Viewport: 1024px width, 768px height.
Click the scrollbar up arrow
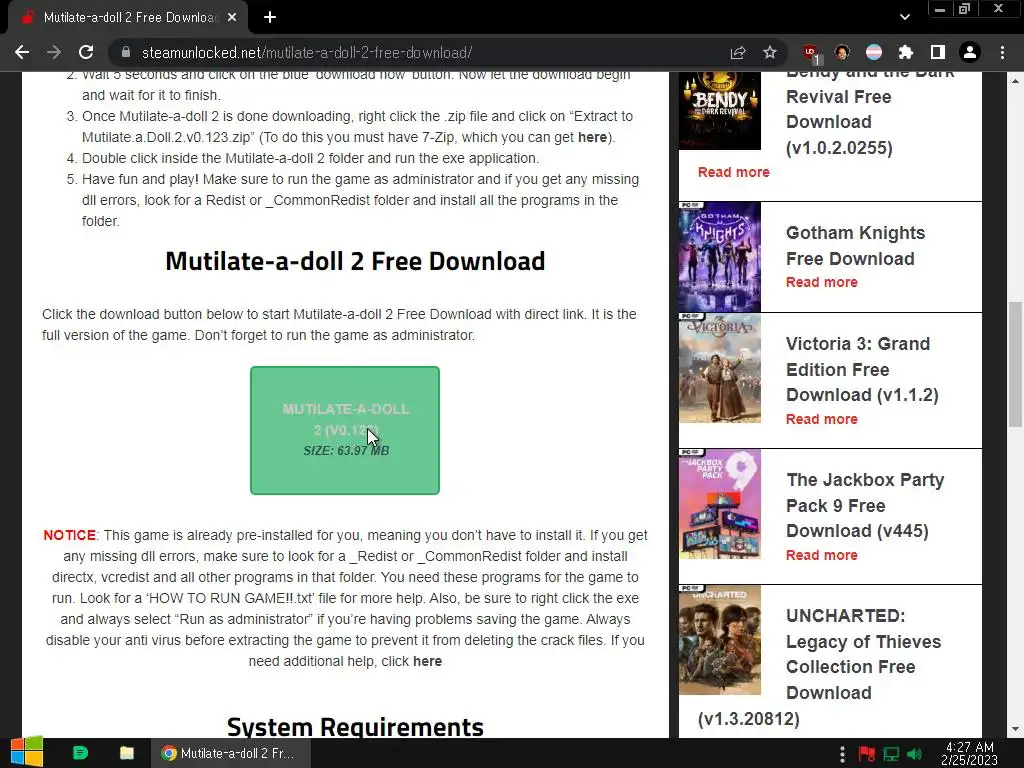[x=1014, y=81]
